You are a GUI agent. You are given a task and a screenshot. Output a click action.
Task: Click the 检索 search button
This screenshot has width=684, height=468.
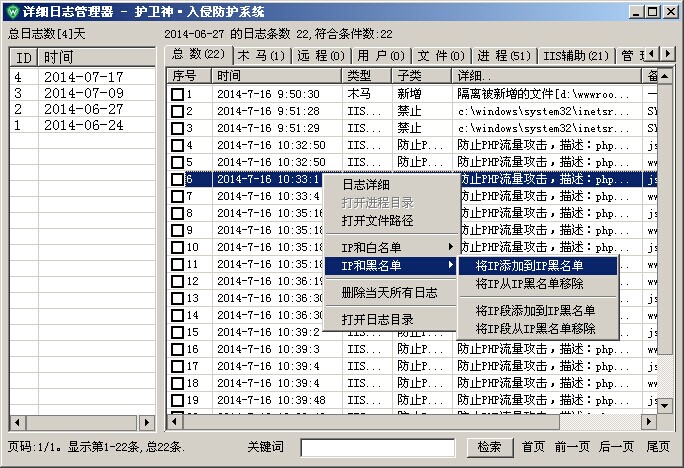coord(489,447)
